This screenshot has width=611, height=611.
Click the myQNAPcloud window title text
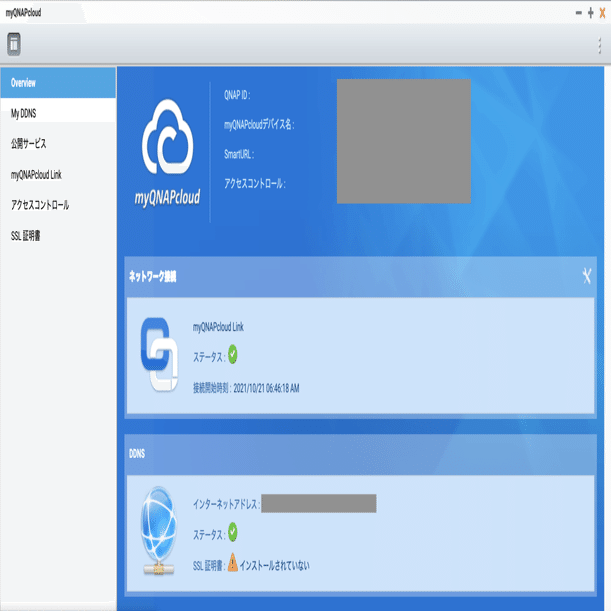23,13
